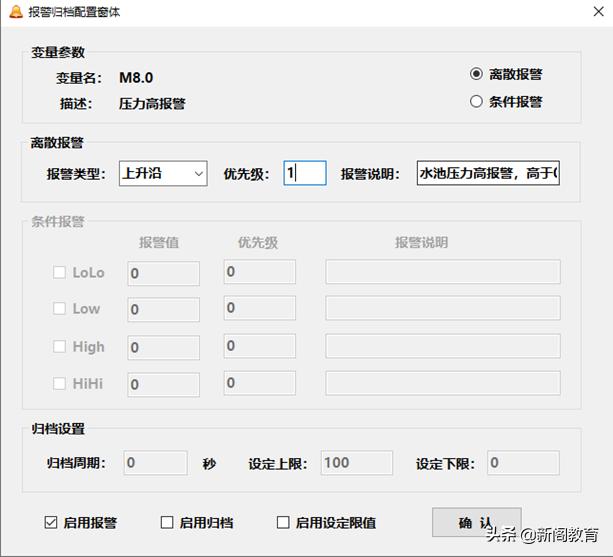
Task: Click the 报警说明 column header in 条件报警
Action: [x=421, y=243]
